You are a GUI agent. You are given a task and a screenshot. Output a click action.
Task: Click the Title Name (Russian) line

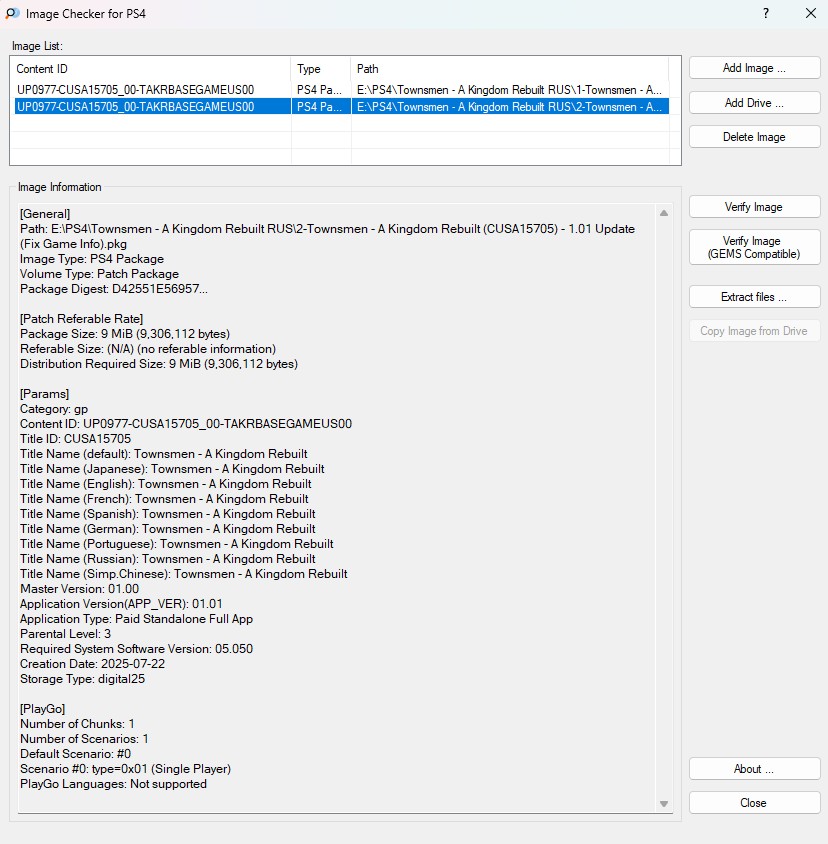click(x=168, y=559)
